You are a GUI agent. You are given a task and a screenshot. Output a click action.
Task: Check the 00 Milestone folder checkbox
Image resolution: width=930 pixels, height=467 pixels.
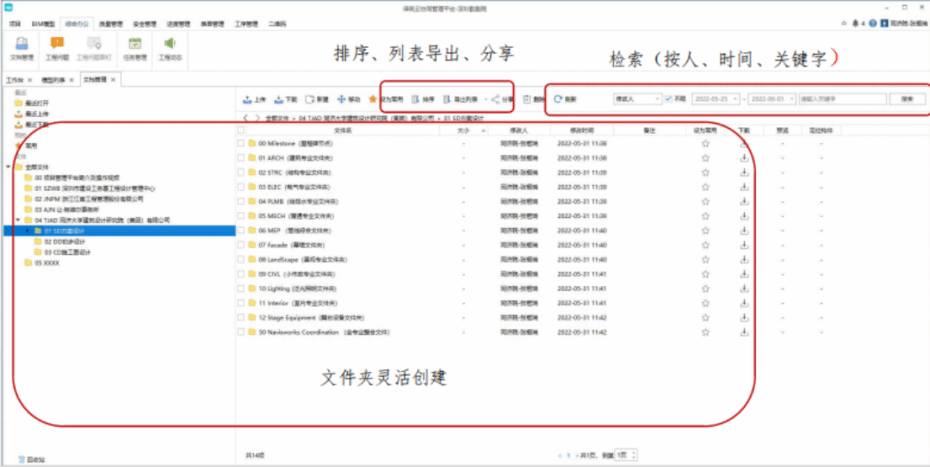click(x=241, y=144)
